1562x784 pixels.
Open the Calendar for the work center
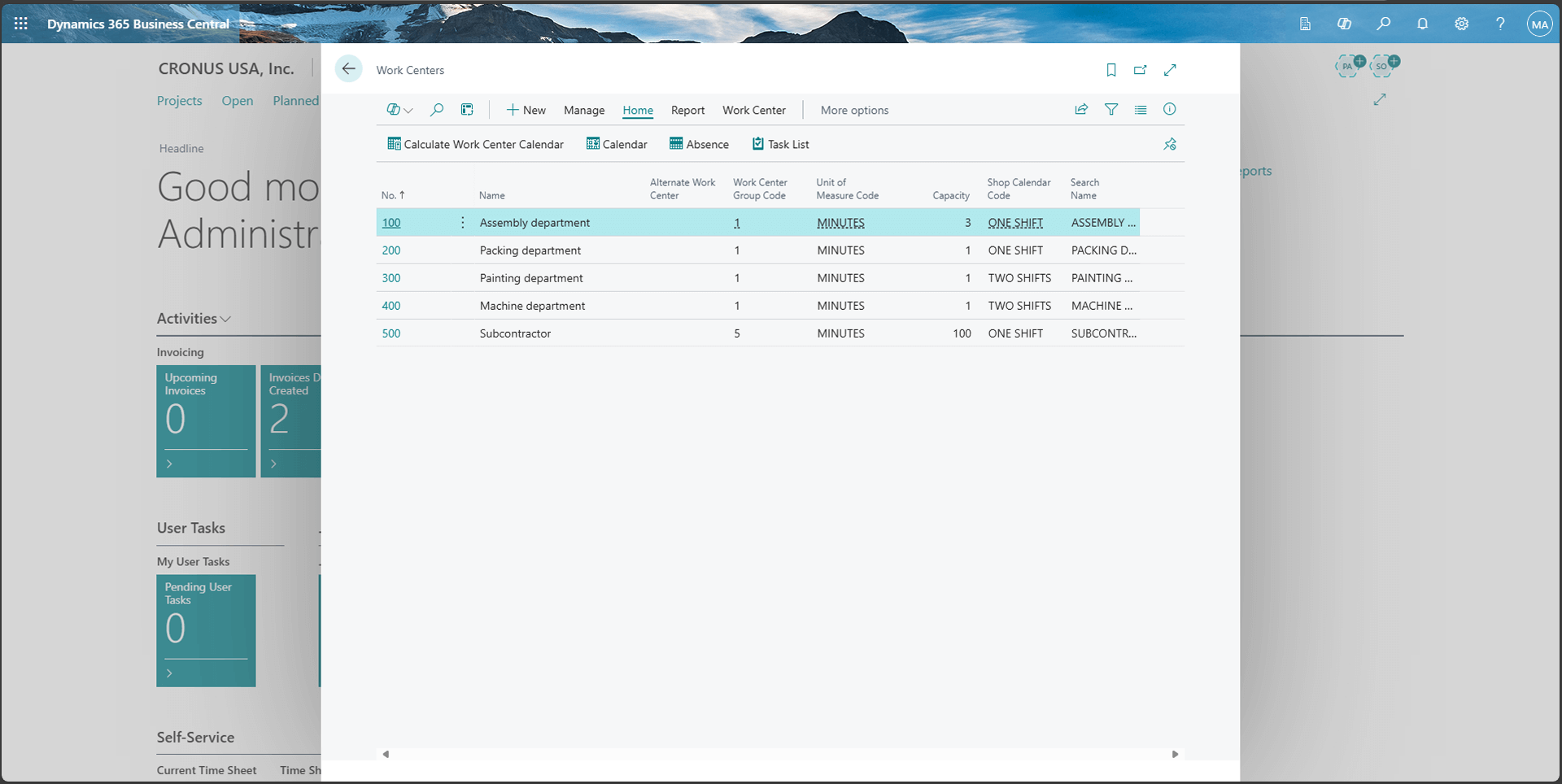coord(616,144)
